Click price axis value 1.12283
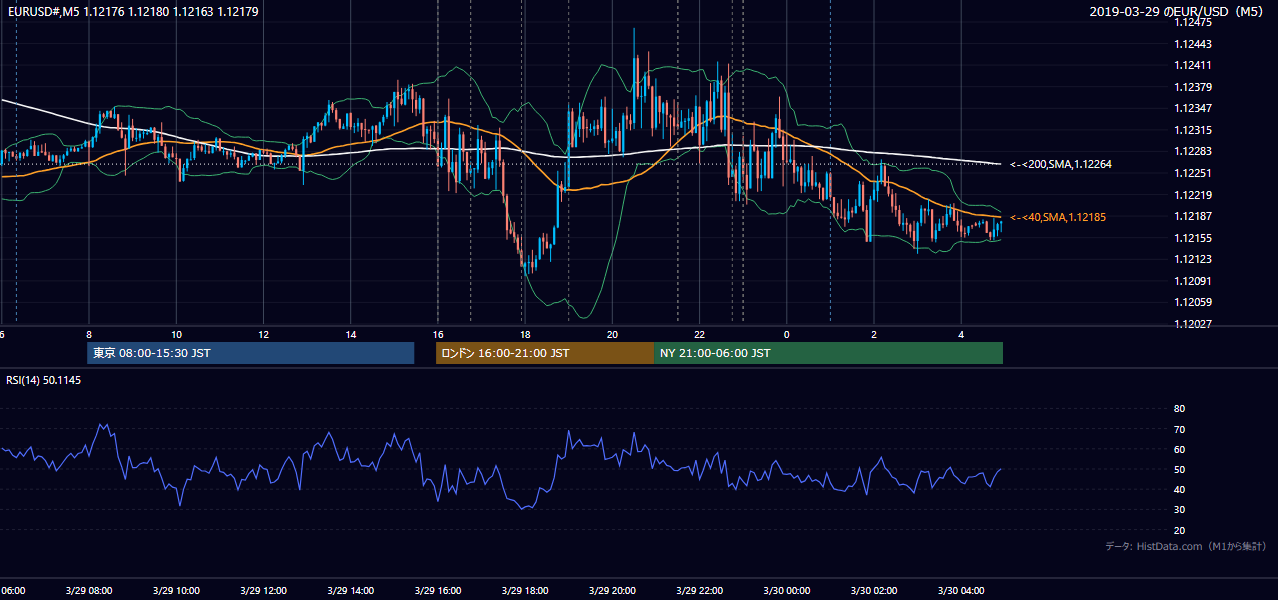1278x600 pixels. (1194, 152)
